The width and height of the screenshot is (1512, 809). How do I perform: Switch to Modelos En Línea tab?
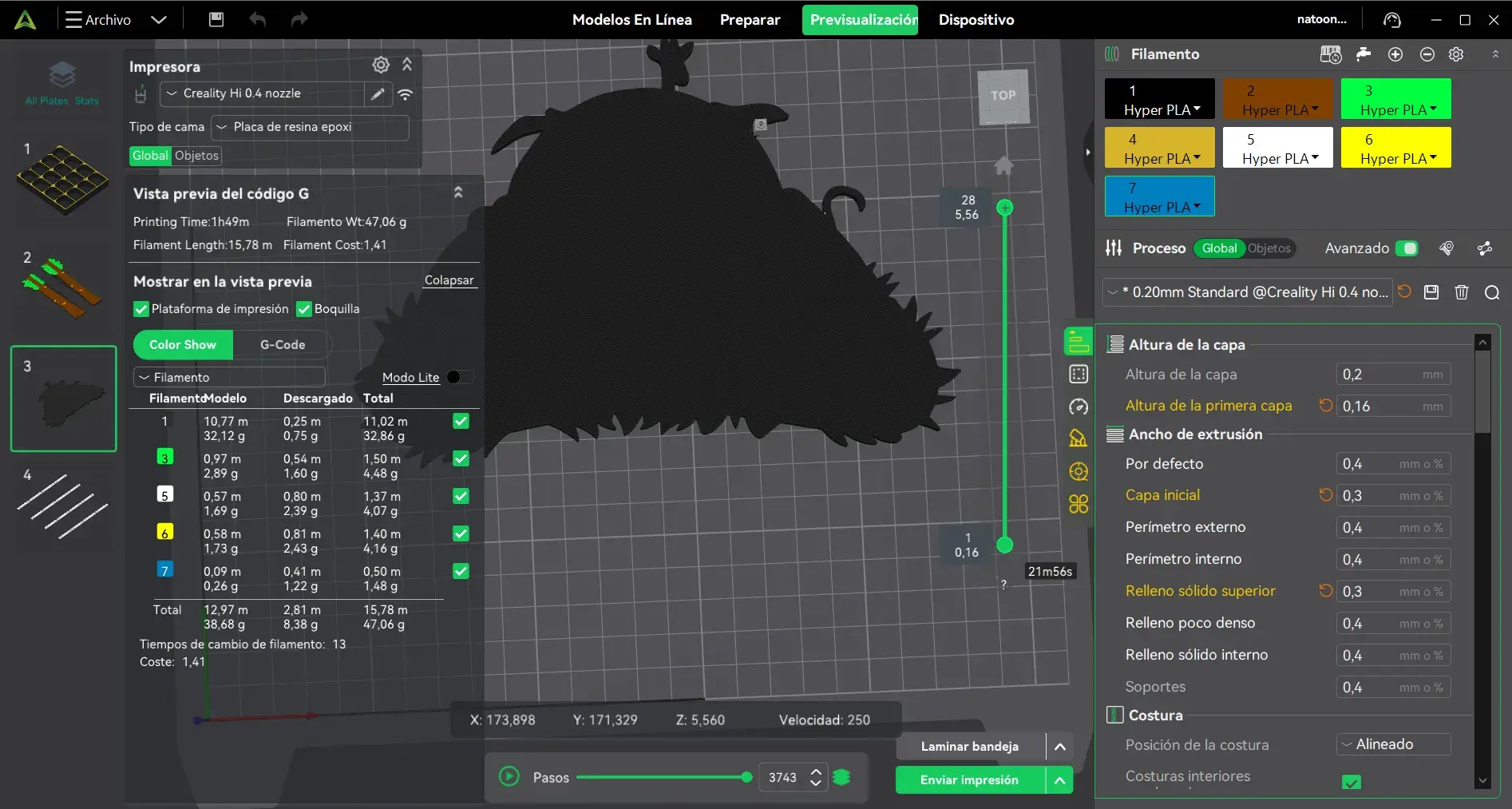(x=632, y=20)
